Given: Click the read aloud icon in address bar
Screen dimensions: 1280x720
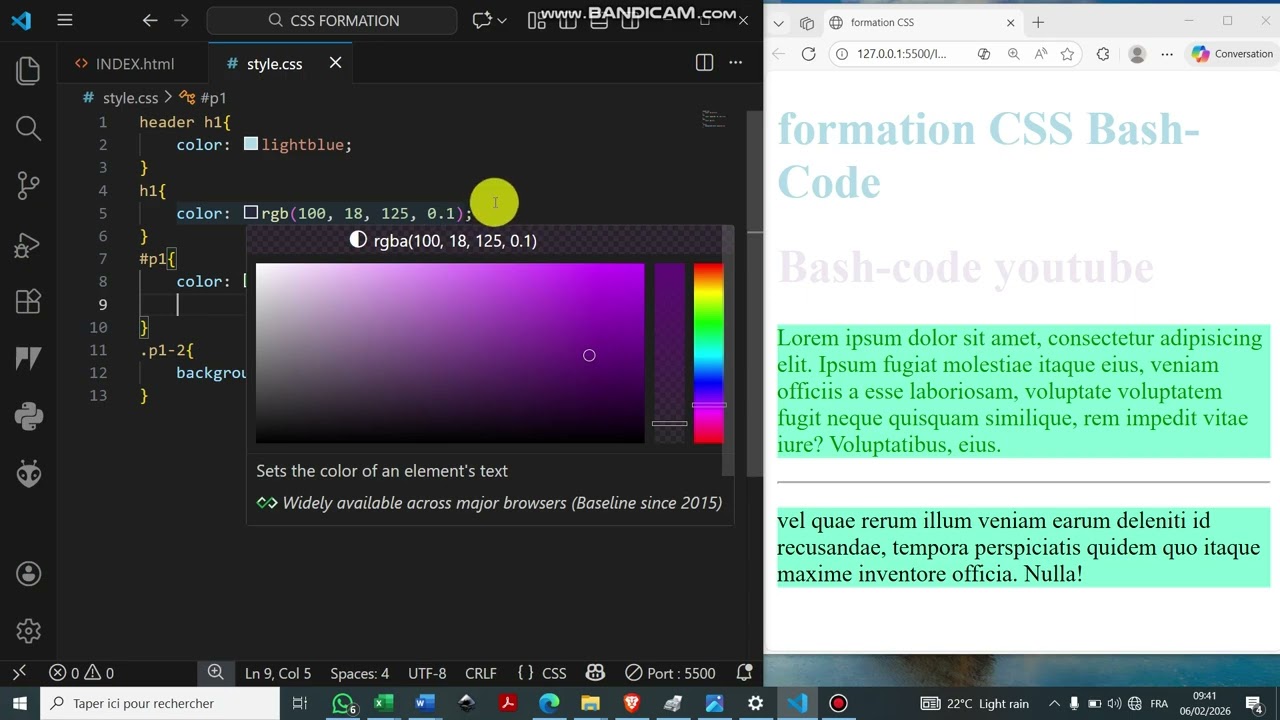Looking at the screenshot, I should point(1040,54).
